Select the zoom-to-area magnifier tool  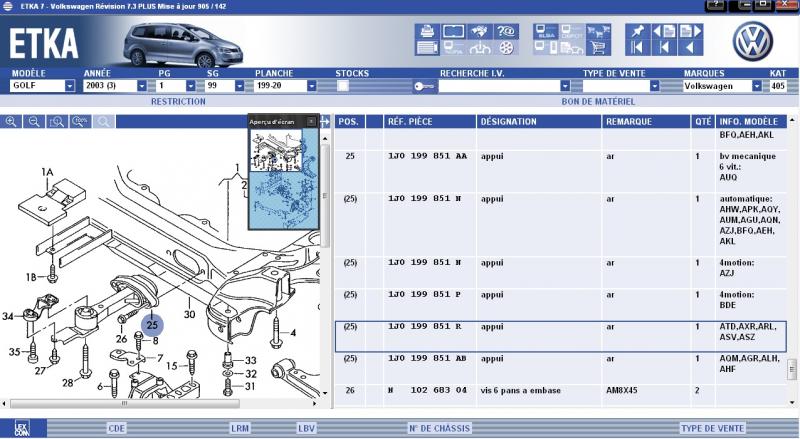click(x=57, y=121)
